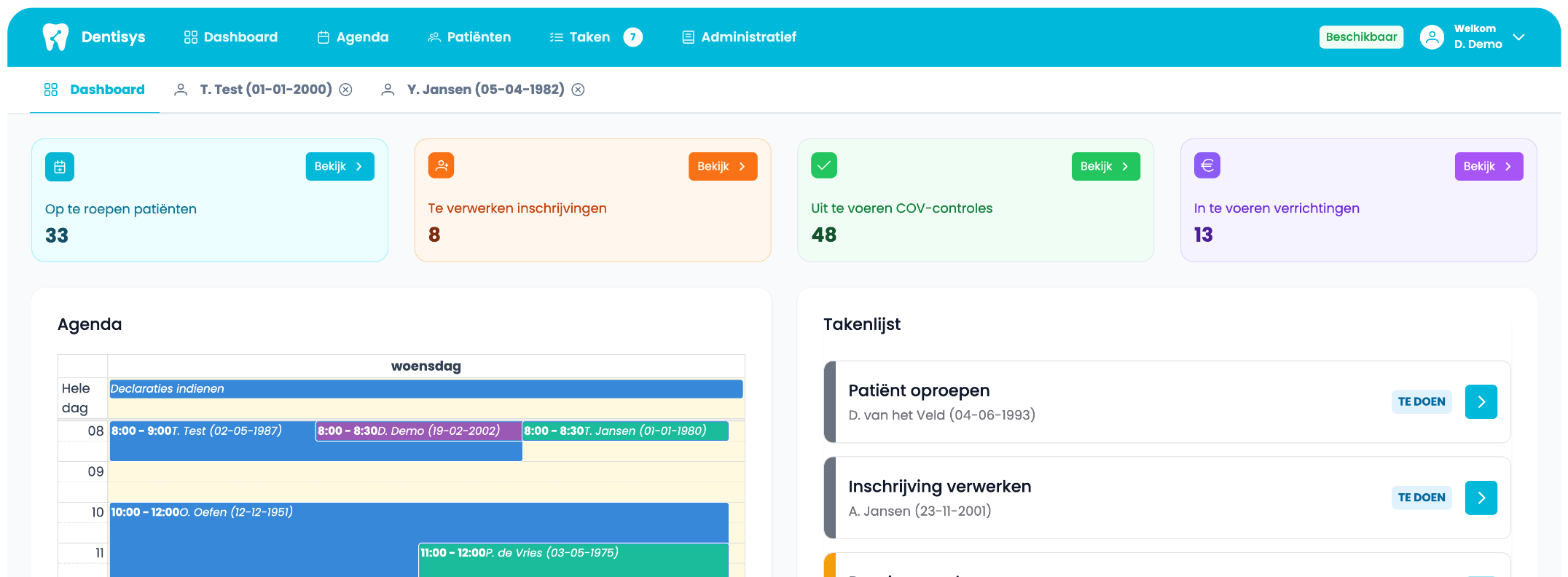
Task: Click the checkmark icon on COV-controles card
Action: 824,165
